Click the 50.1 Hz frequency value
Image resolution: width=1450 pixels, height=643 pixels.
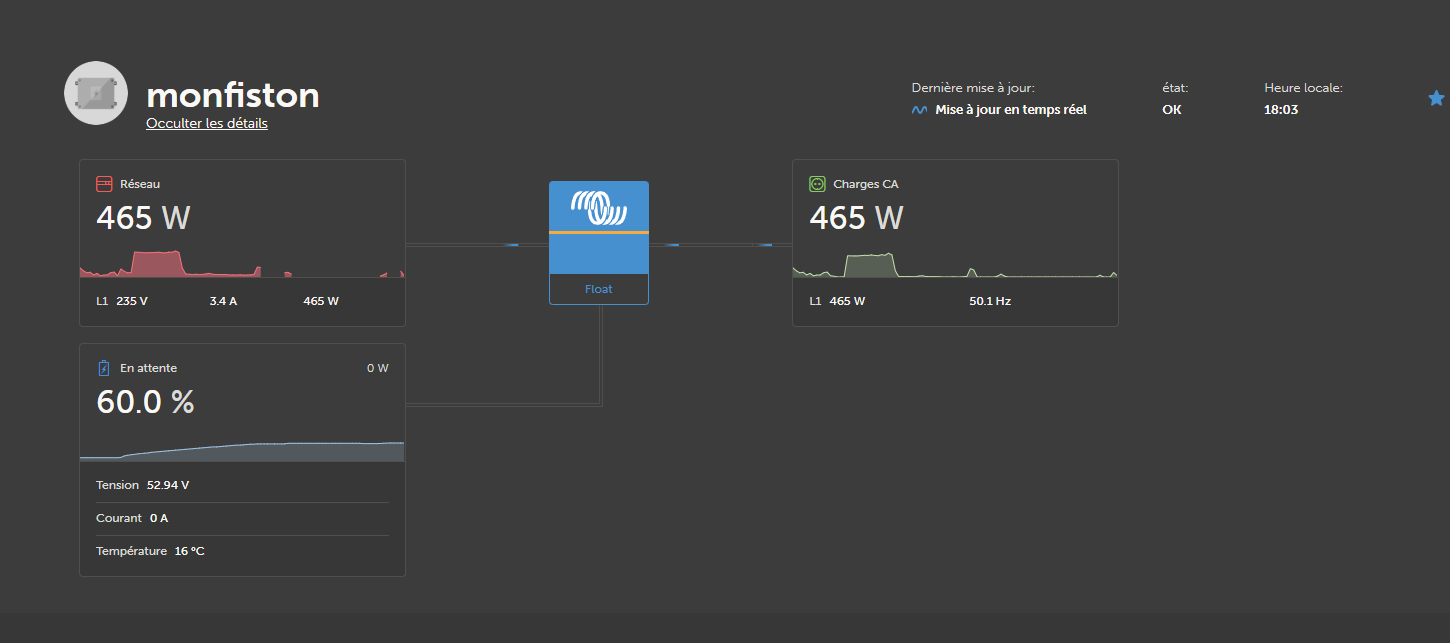pyautogui.click(x=990, y=301)
